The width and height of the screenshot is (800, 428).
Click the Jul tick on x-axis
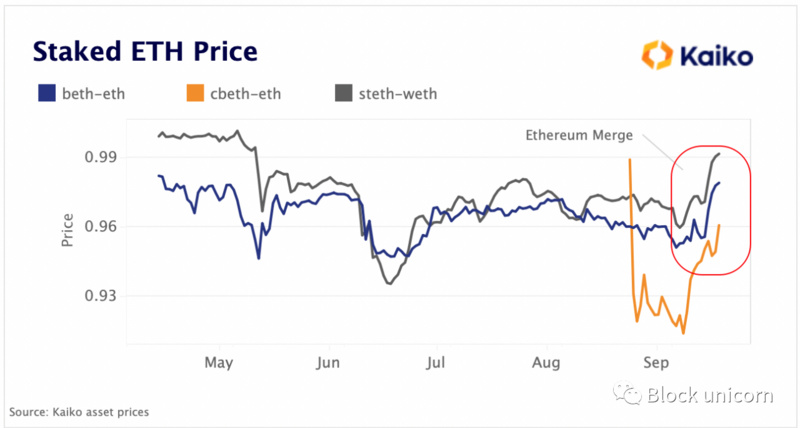(x=436, y=363)
